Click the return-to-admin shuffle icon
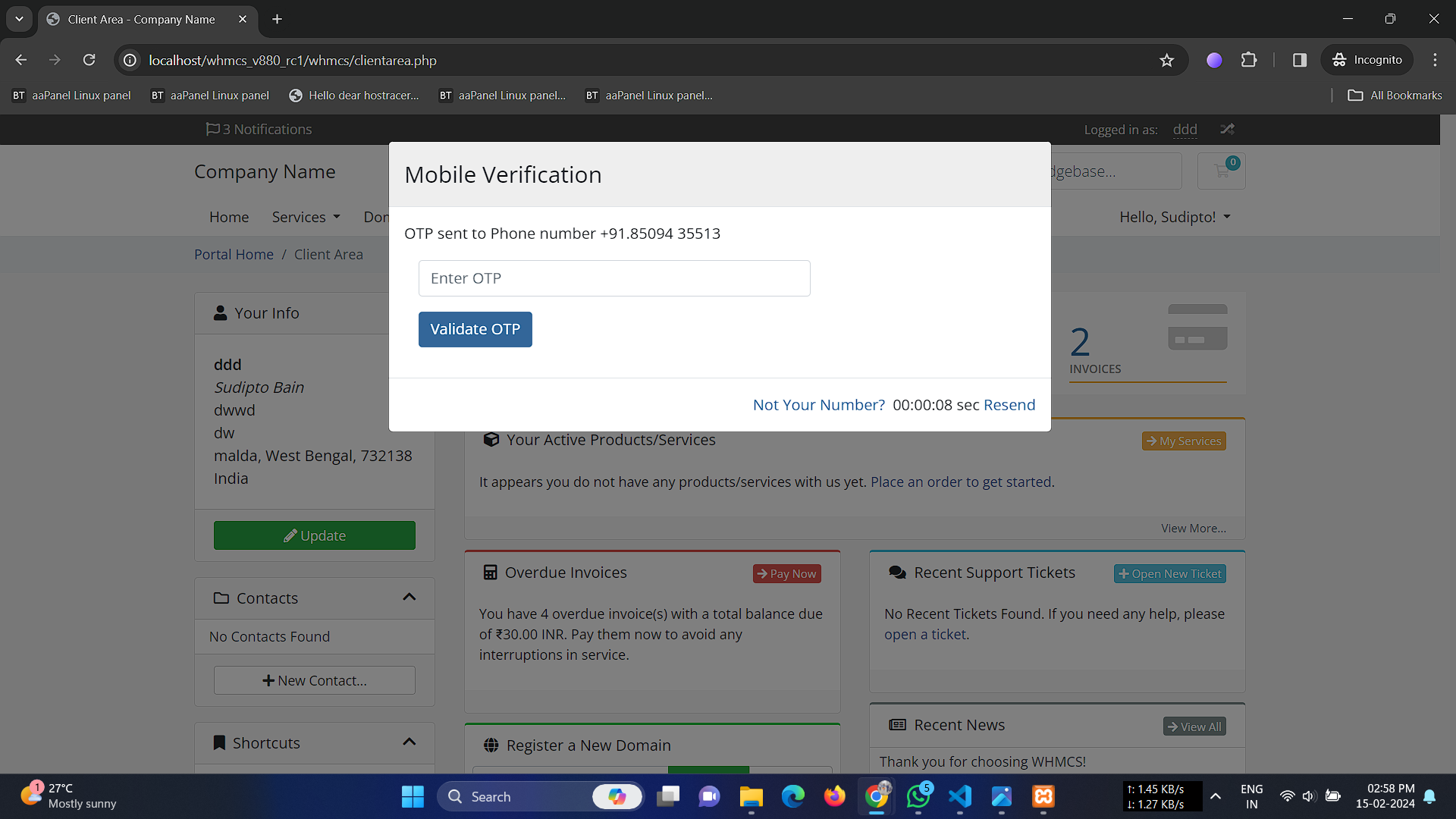The height and width of the screenshot is (819, 1456). tap(1227, 130)
